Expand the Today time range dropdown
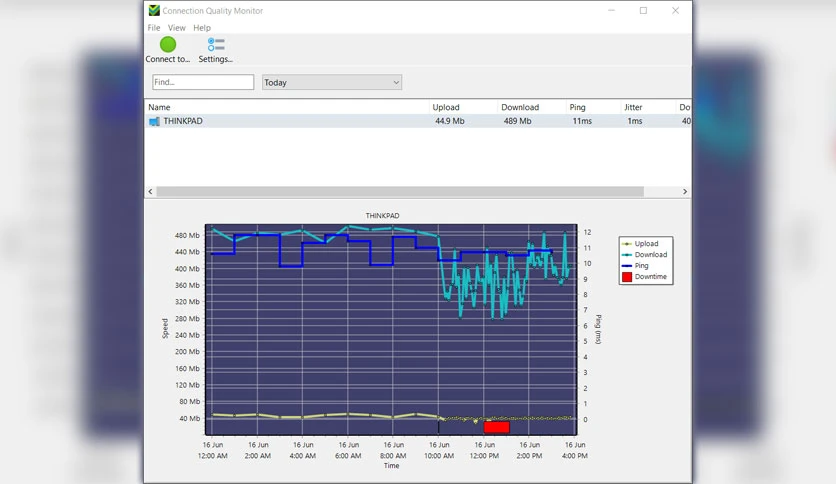836x484 pixels. (332, 83)
